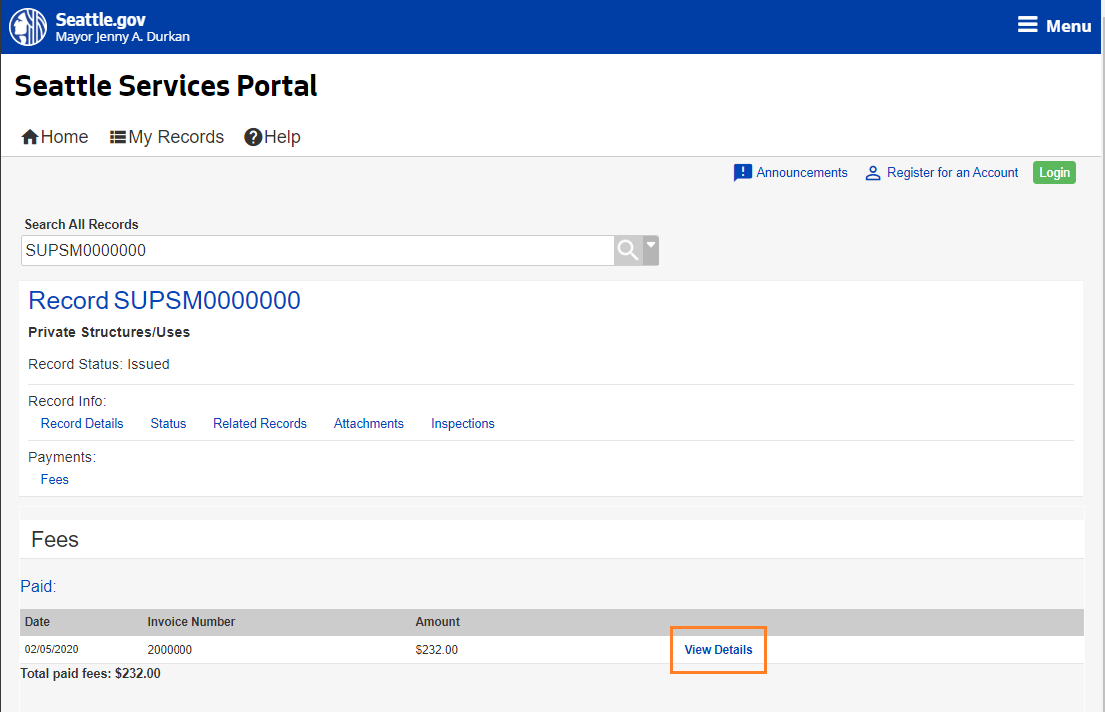
Task: Open the Announcements link text
Action: point(802,173)
